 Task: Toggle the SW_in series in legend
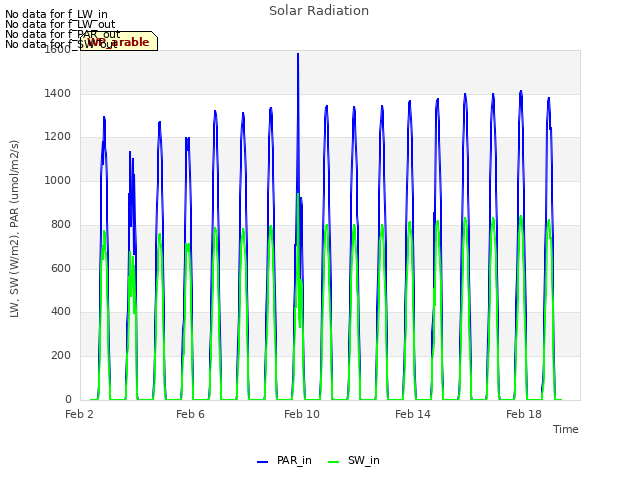[354, 460]
